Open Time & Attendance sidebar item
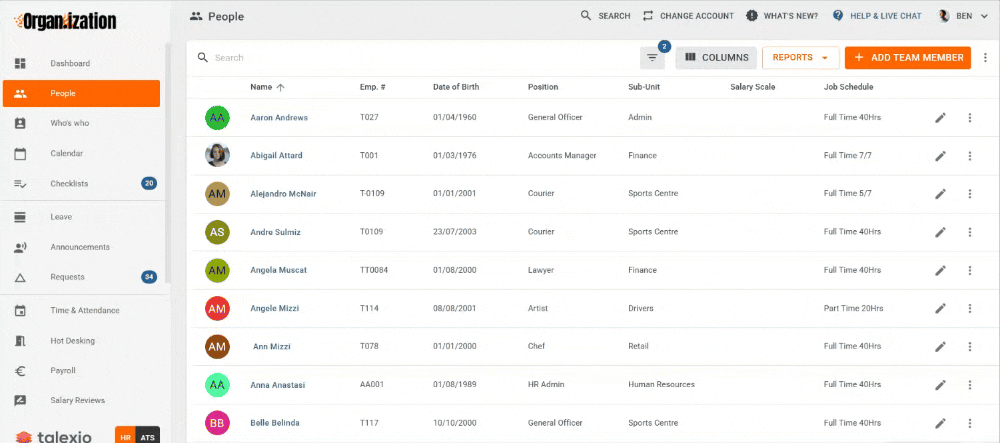 click(85, 311)
